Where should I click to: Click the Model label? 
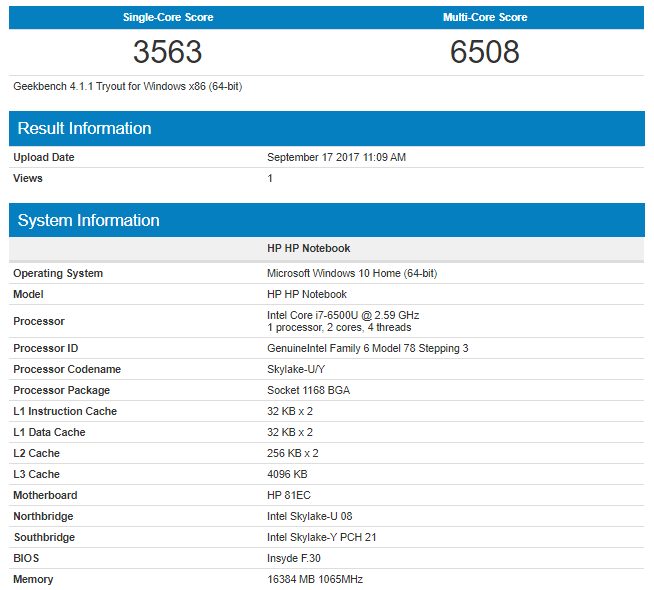[28, 294]
